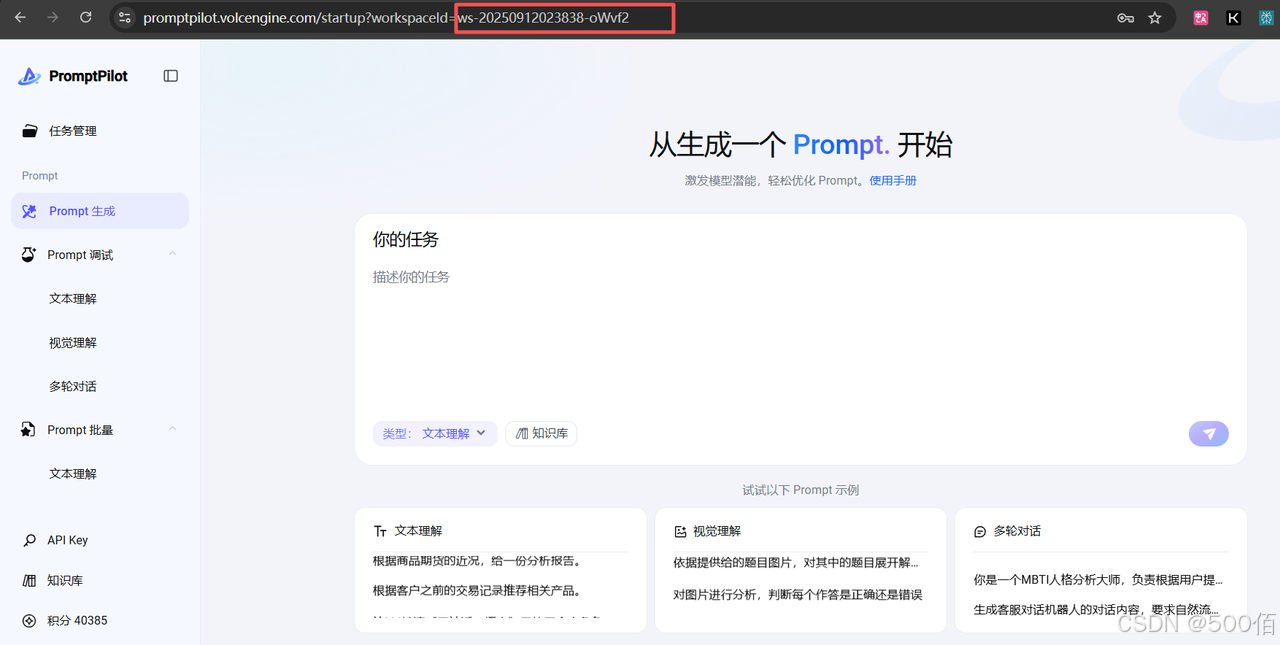Click the API Key key icon

(x=29, y=540)
